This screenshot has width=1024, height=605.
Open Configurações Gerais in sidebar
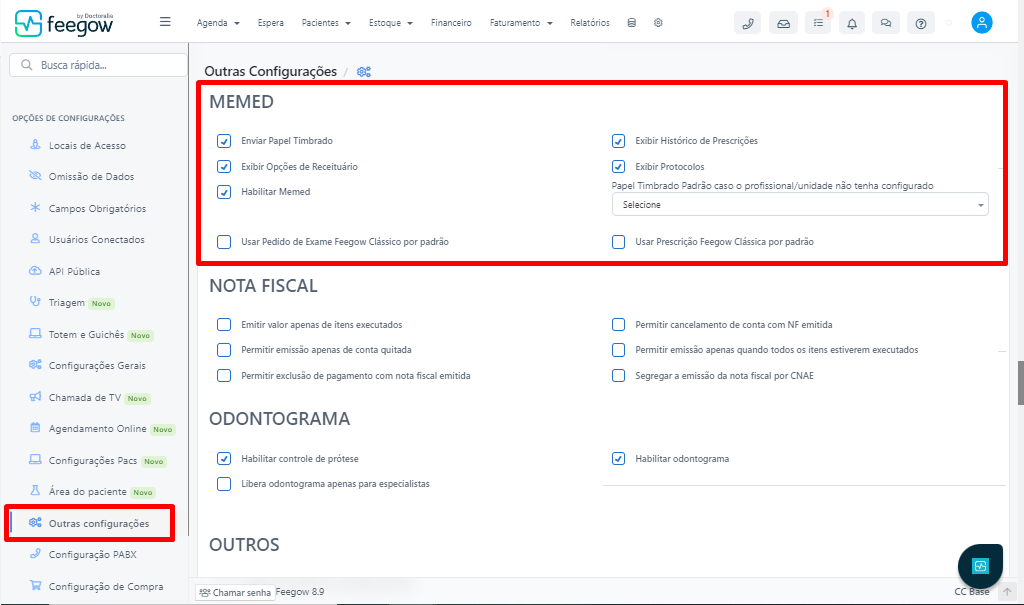tap(97, 365)
